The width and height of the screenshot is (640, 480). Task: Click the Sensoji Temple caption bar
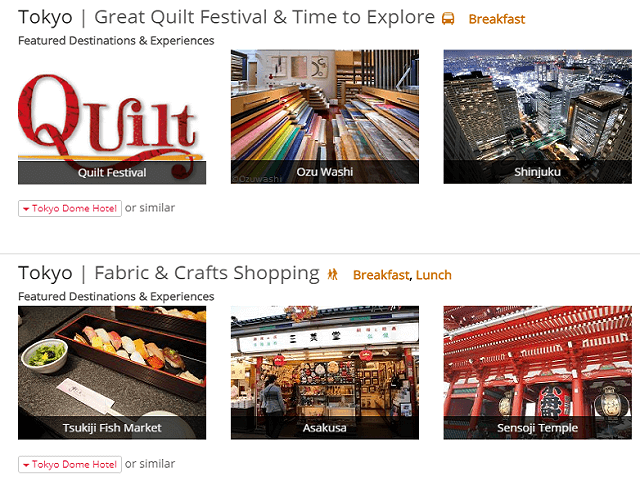click(538, 428)
